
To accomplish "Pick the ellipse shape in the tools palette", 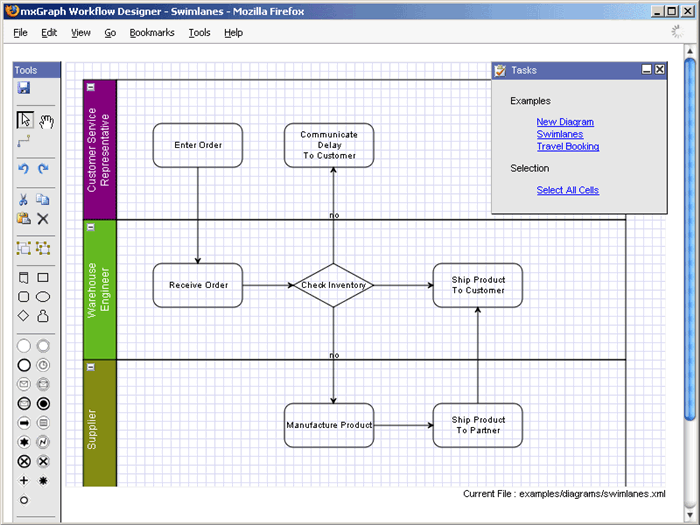I will pyautogui.click(x=43, y=296).
